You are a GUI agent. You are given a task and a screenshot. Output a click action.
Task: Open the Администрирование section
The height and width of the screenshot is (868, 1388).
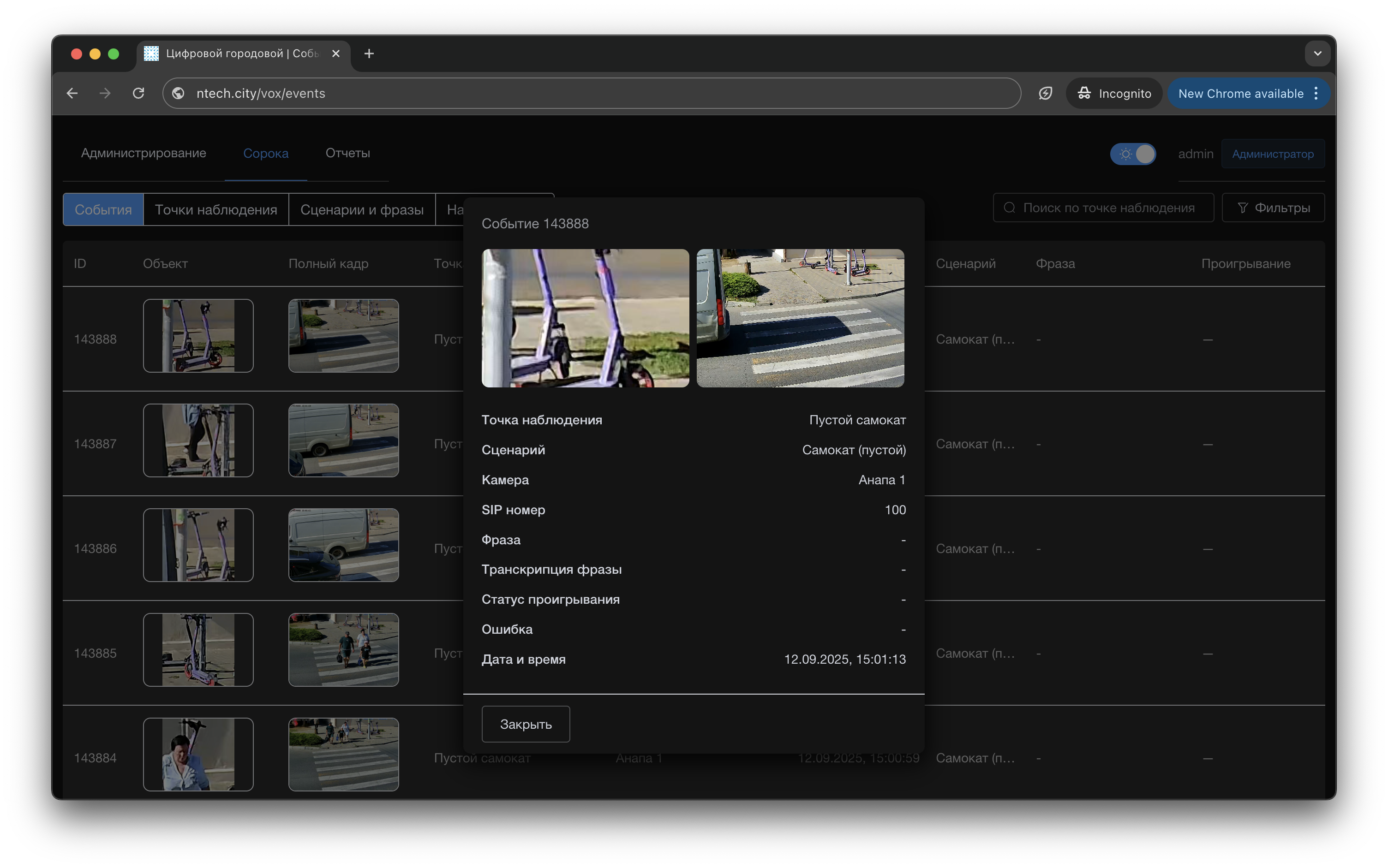point(144,153)
